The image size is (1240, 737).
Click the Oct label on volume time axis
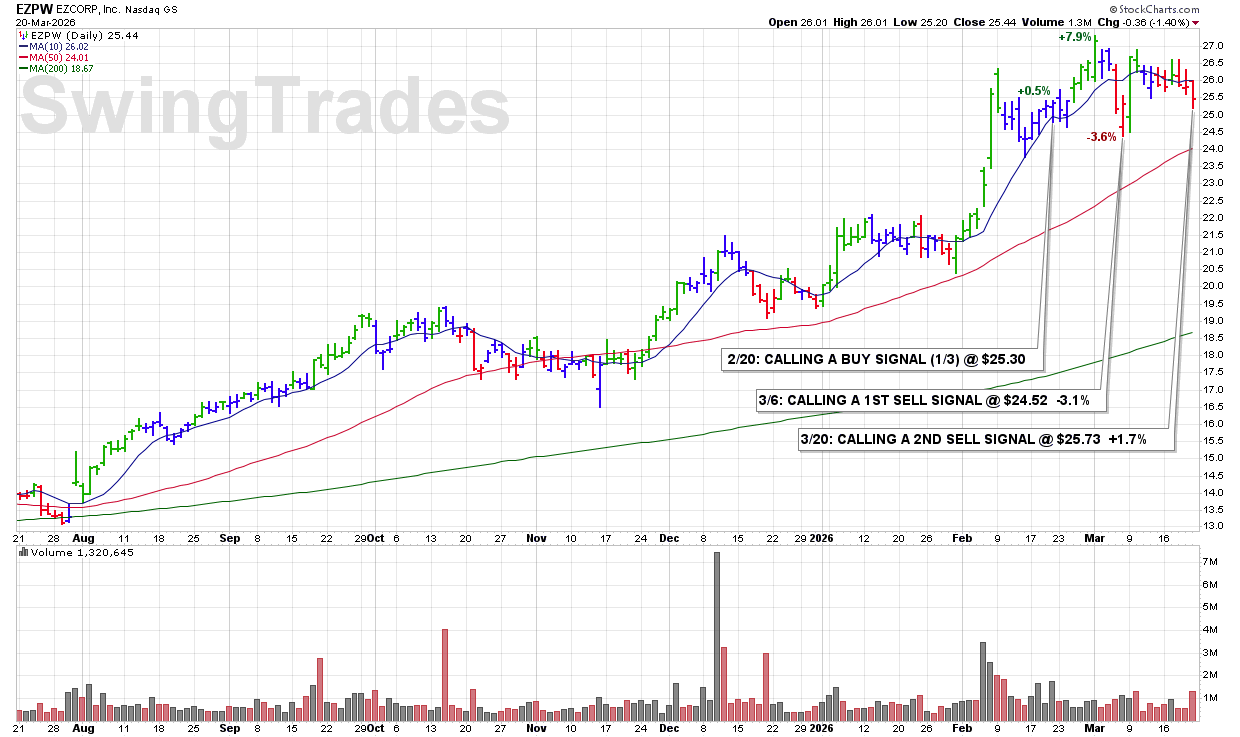[x=376, y=729]
